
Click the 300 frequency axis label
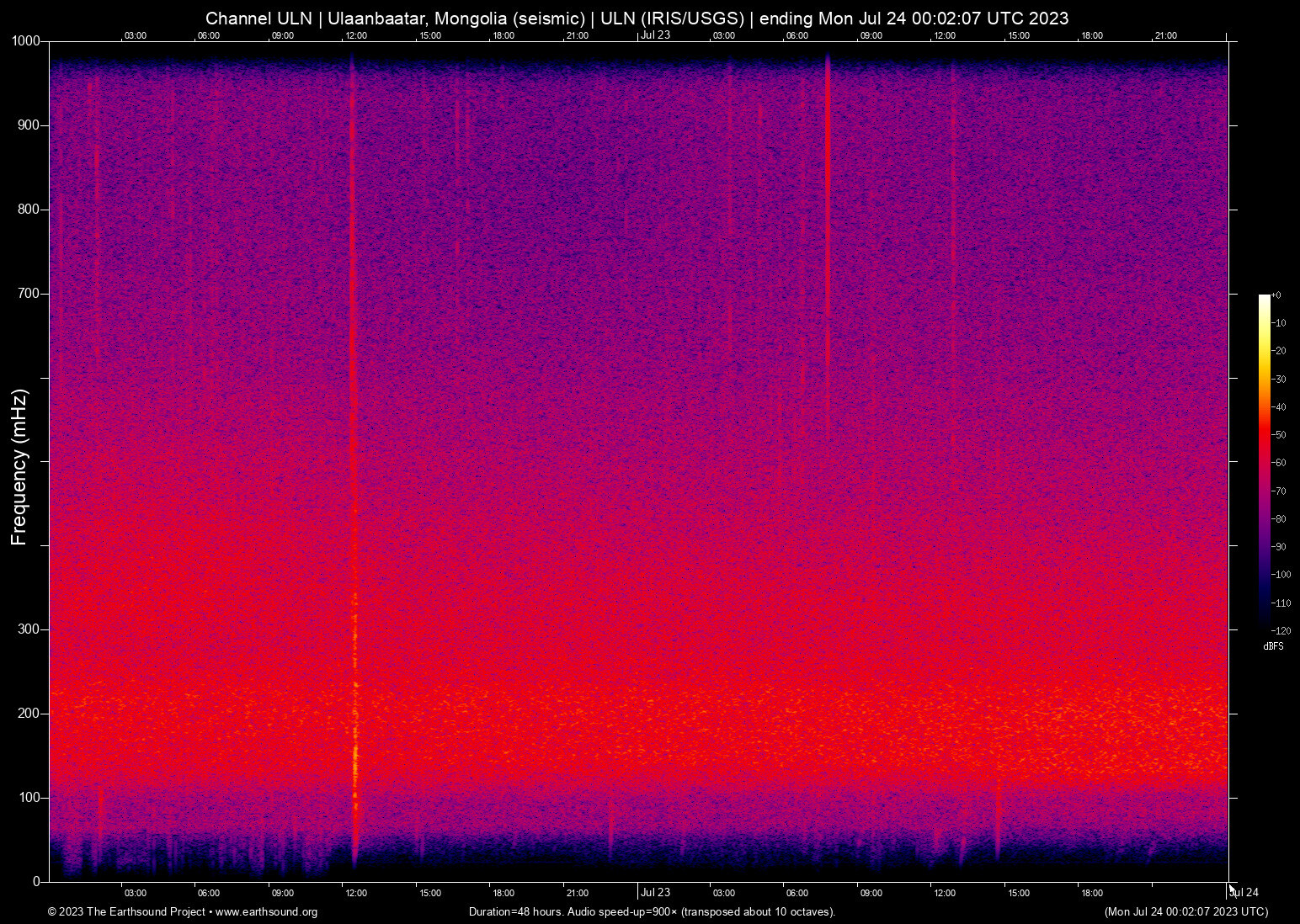point(29,629)
